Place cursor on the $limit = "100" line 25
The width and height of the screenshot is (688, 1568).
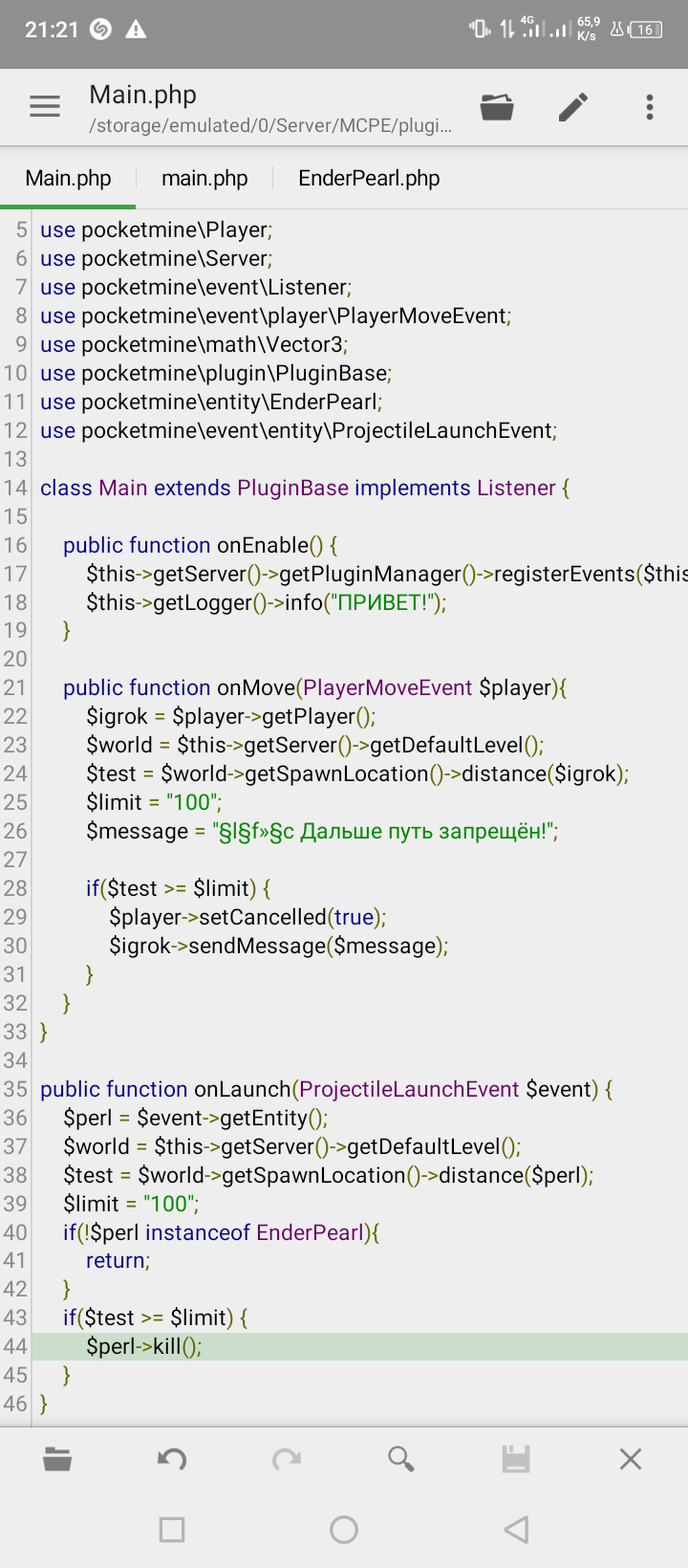click(x=153, y=803)
